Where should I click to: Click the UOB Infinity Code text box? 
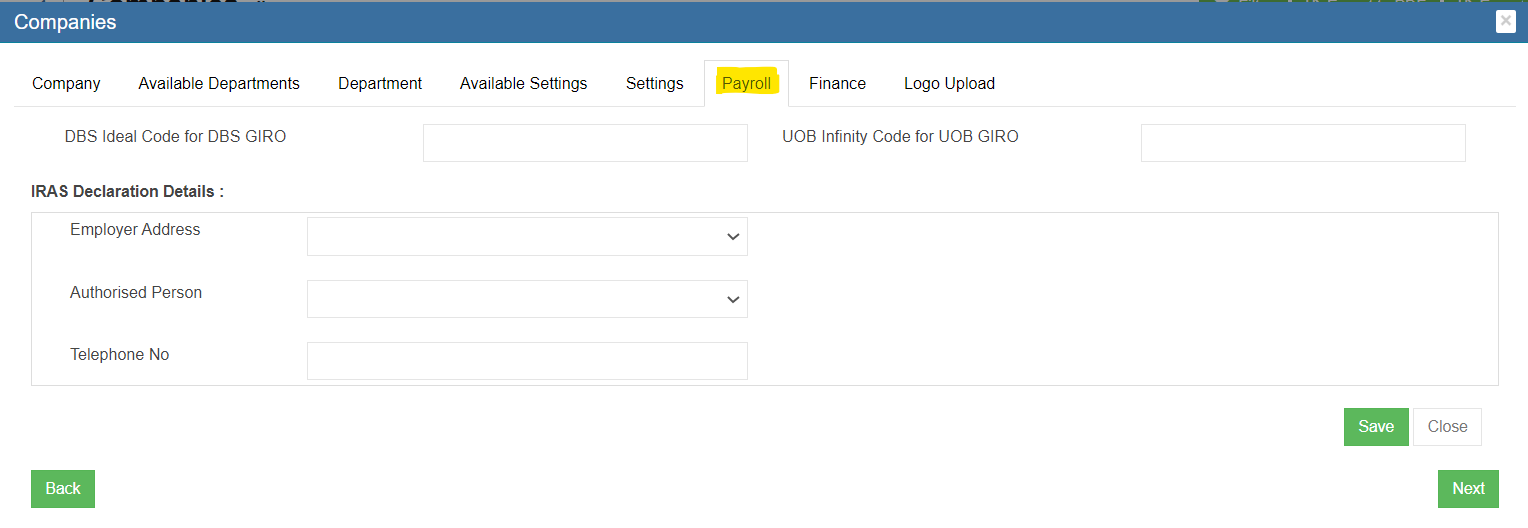coord(1302,143)
